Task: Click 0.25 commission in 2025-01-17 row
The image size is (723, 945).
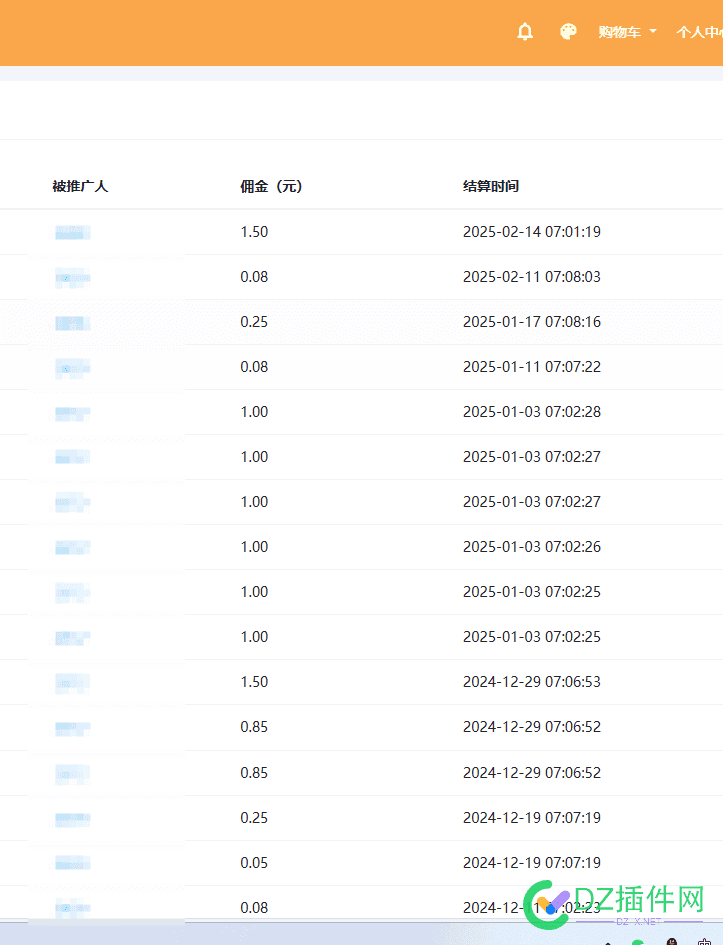Action: (254, 322)
